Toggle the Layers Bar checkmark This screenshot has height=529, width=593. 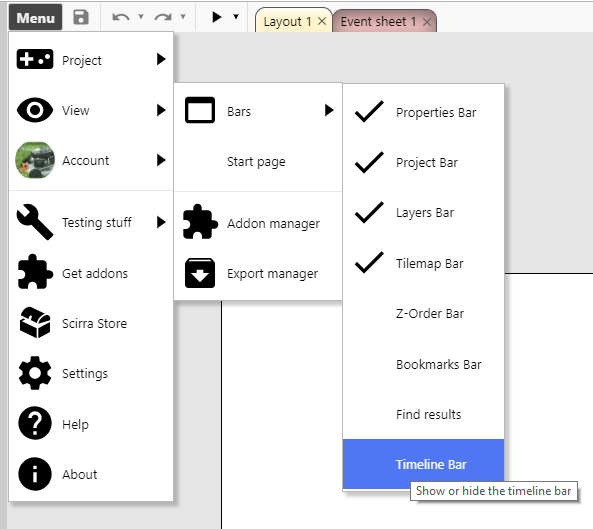coord(369,212)
